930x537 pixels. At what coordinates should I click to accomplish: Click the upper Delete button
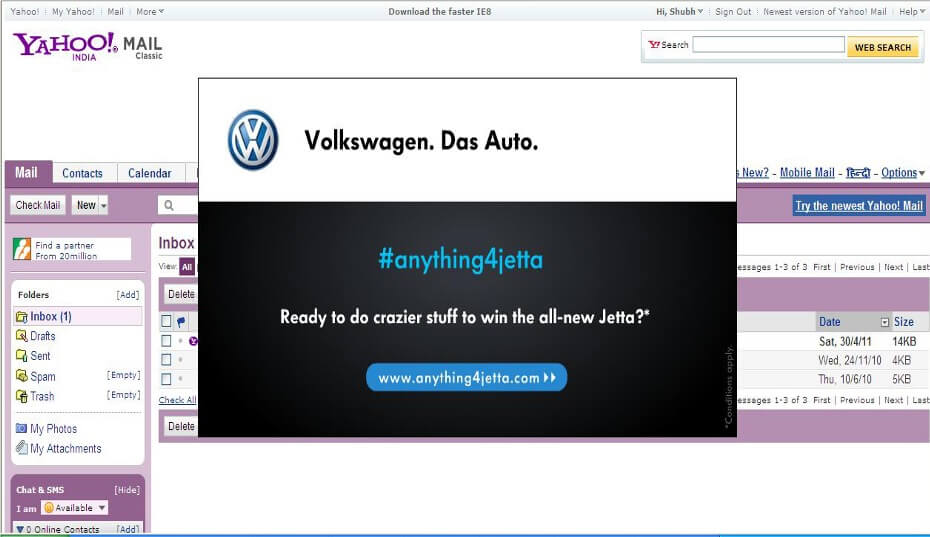181,294
